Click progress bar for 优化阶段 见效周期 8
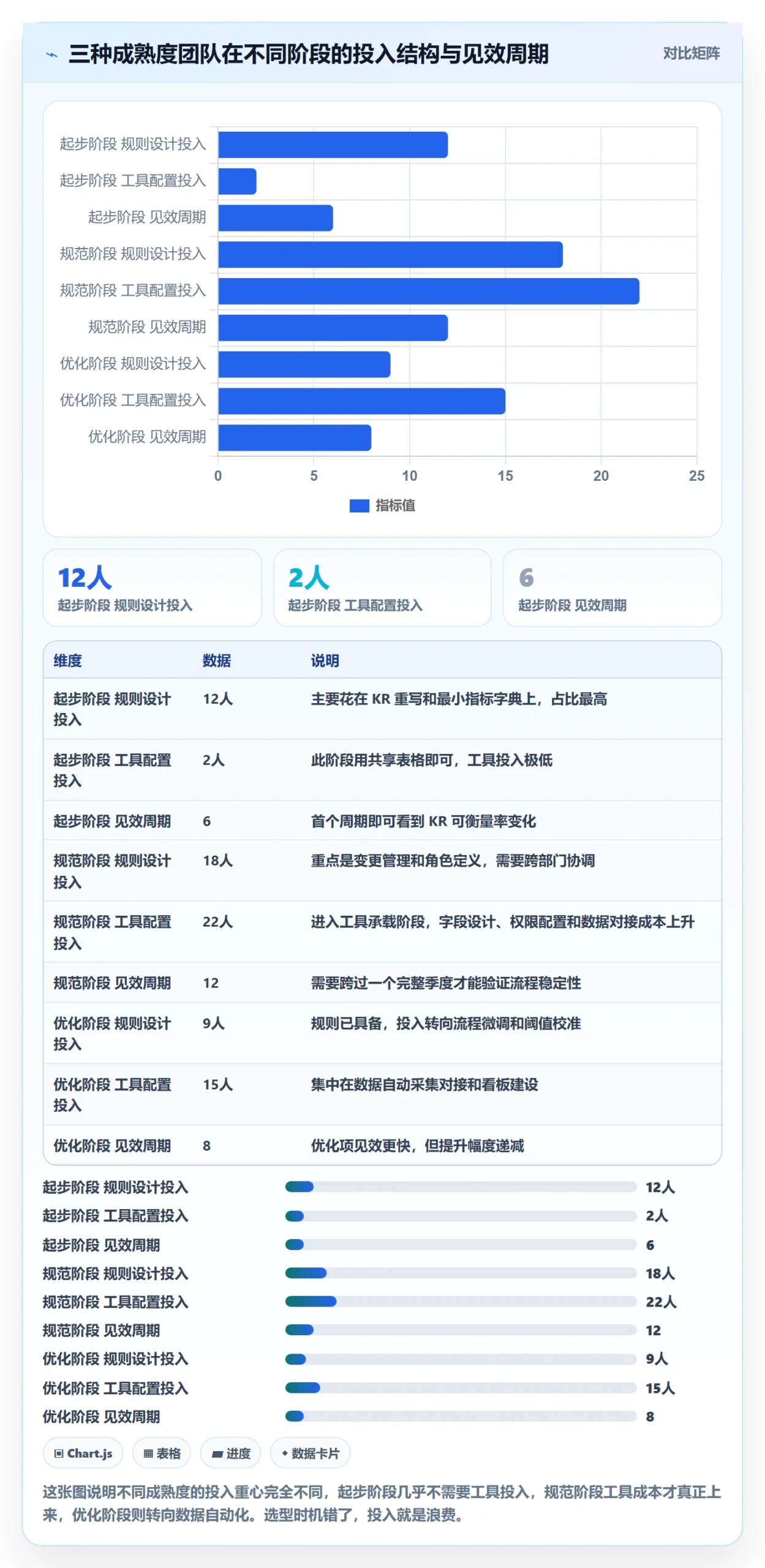This screenshot has width=765, height=1568. [461, 1416]
